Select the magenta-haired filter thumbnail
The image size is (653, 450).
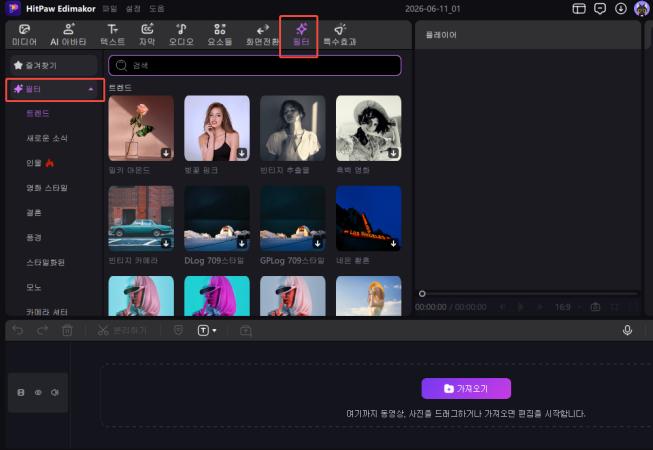coord(217,296)
